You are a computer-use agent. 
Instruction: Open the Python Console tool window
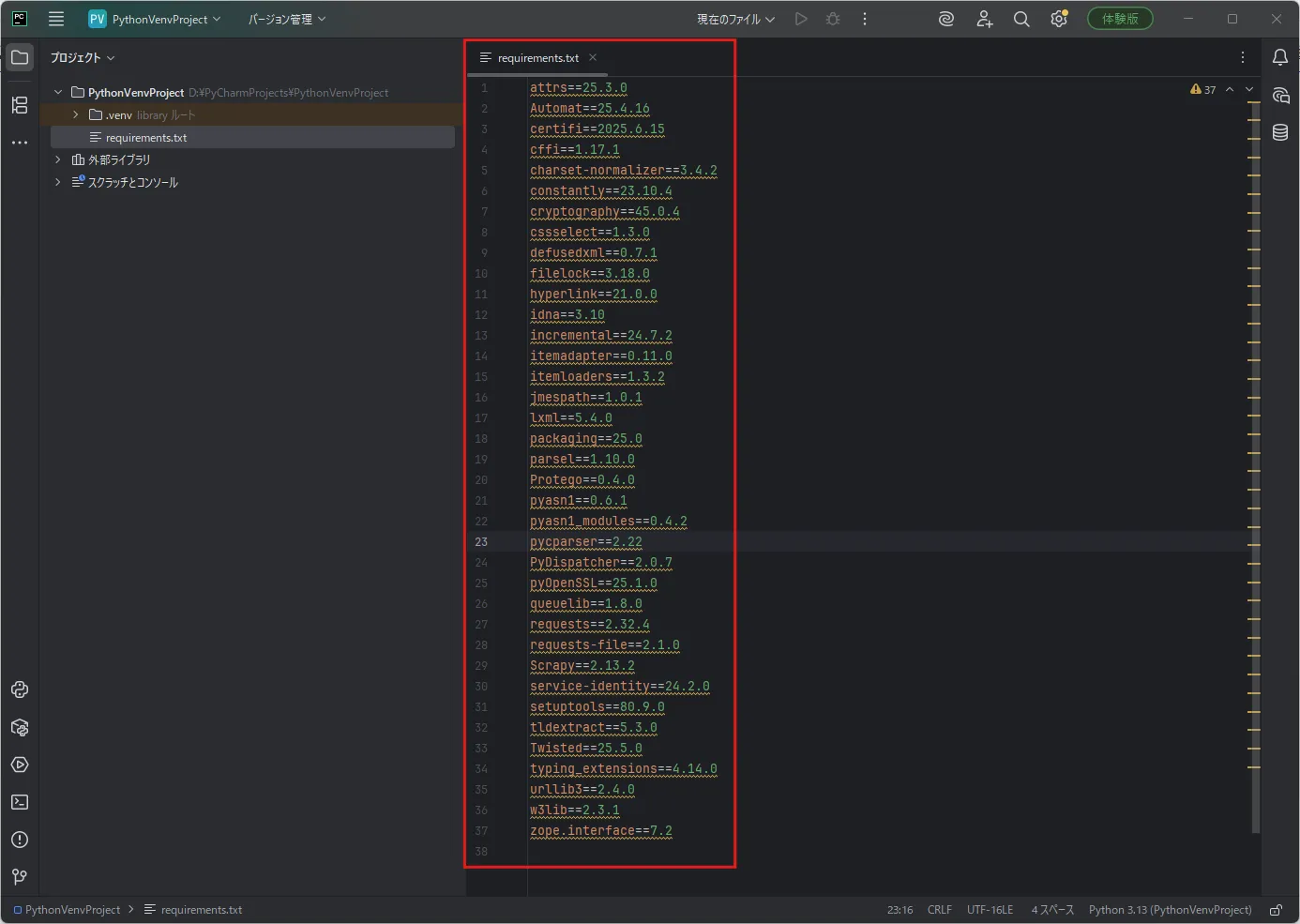20,689
